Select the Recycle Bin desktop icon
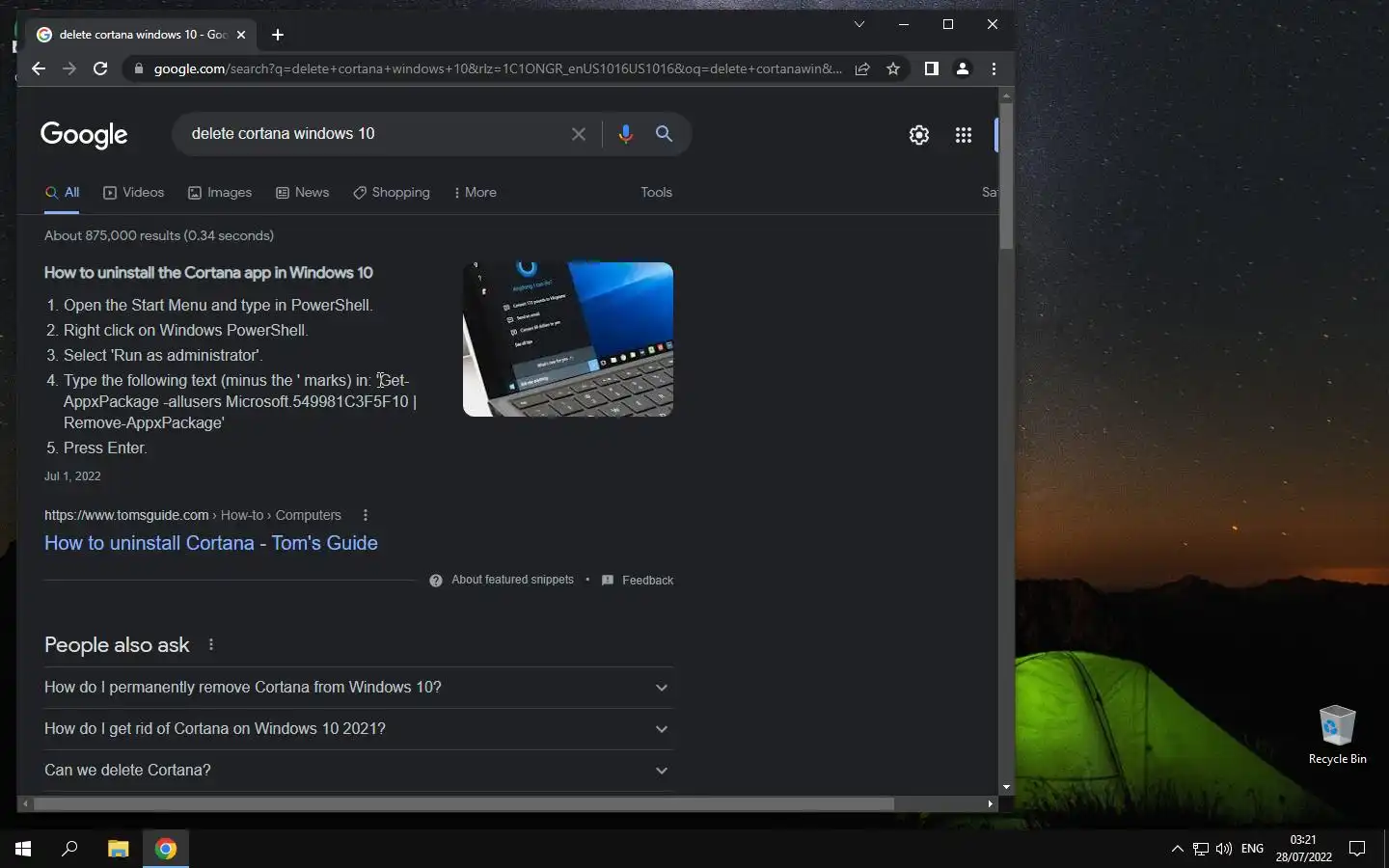Viewport: 1389px width, 868px height. 1337,735
